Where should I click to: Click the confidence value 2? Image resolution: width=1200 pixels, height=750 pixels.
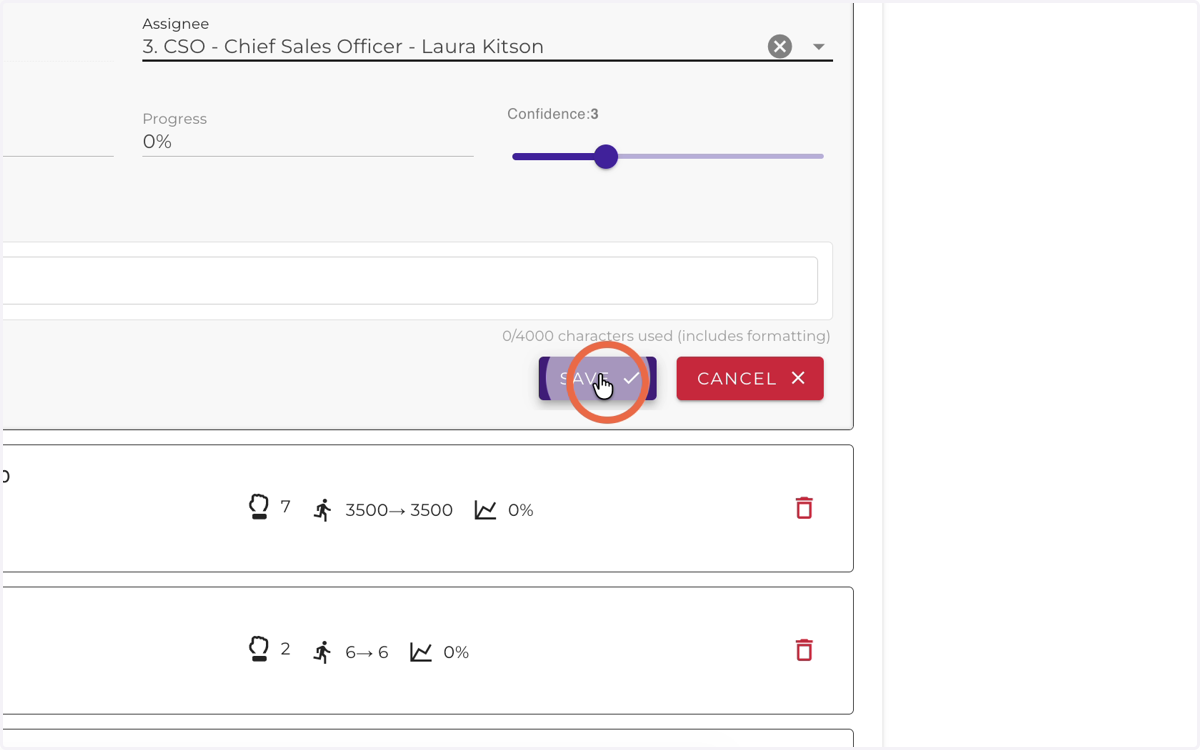pos(285,649)
